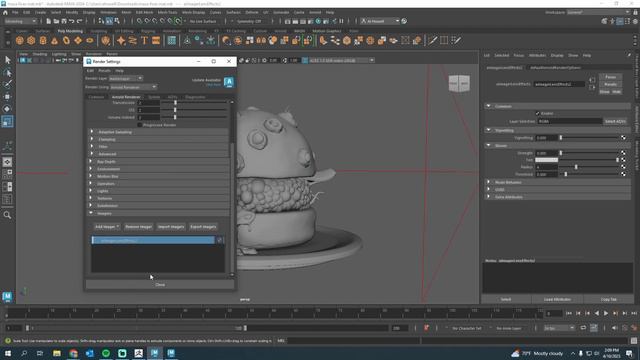Image resolution: width=640 pixels, height=360 pixels.
Task: Click the Arnold update 'A' icon
Action: click(x=229, y=82)
